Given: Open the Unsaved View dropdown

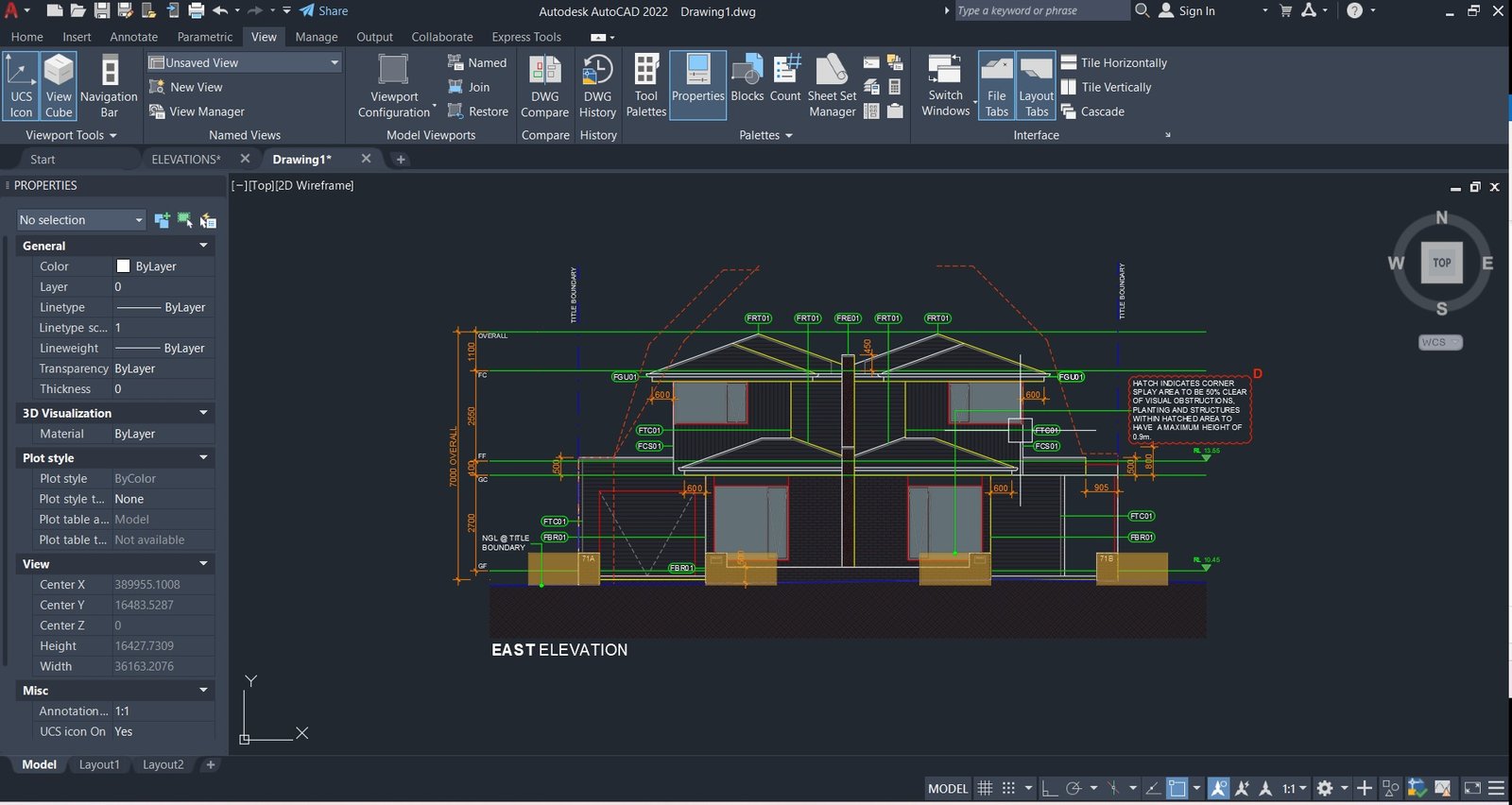Looking at the screenshot, I should coord(244,62).
